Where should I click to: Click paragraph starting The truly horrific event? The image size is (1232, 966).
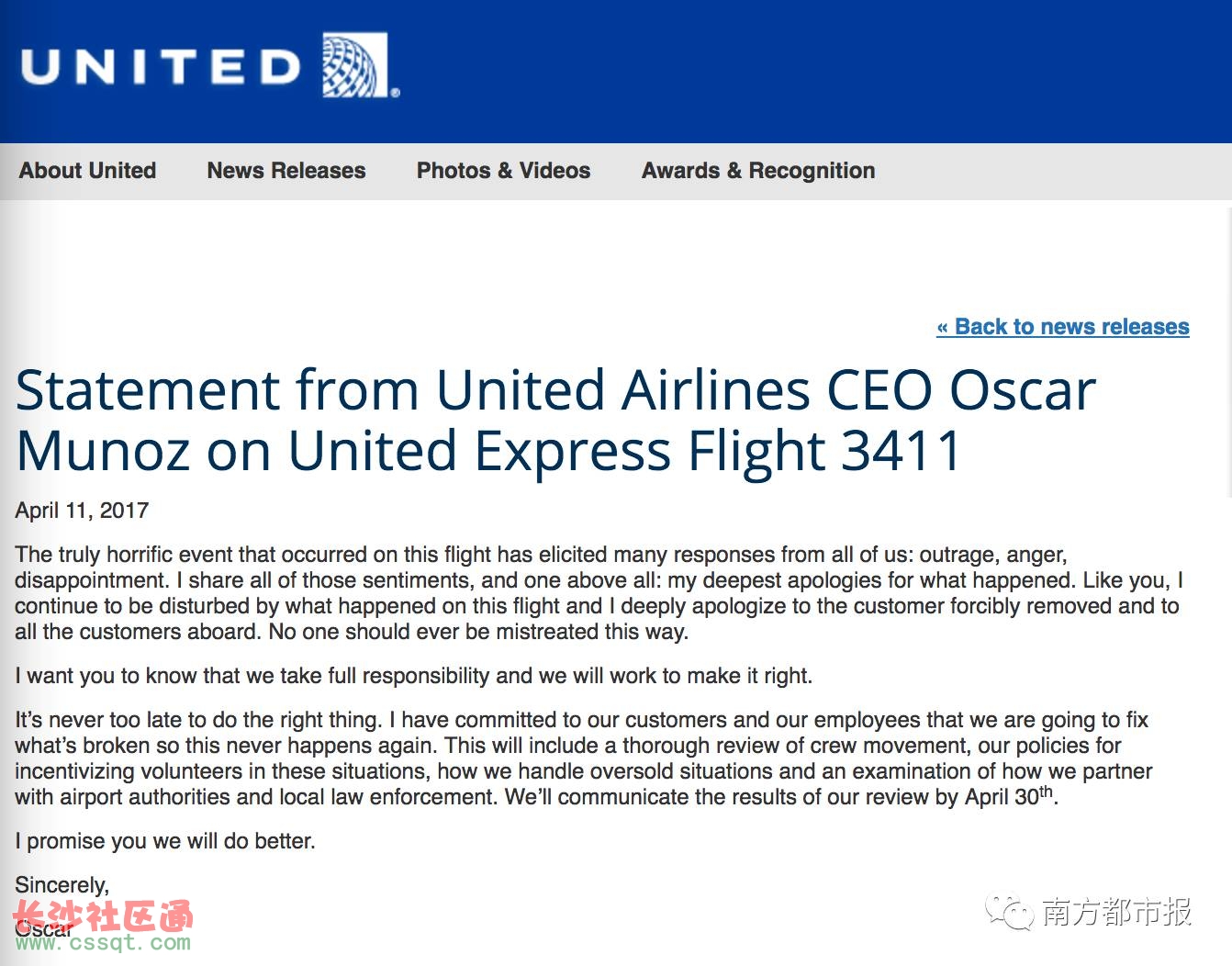pyautogui.click(x=599, y=593)
